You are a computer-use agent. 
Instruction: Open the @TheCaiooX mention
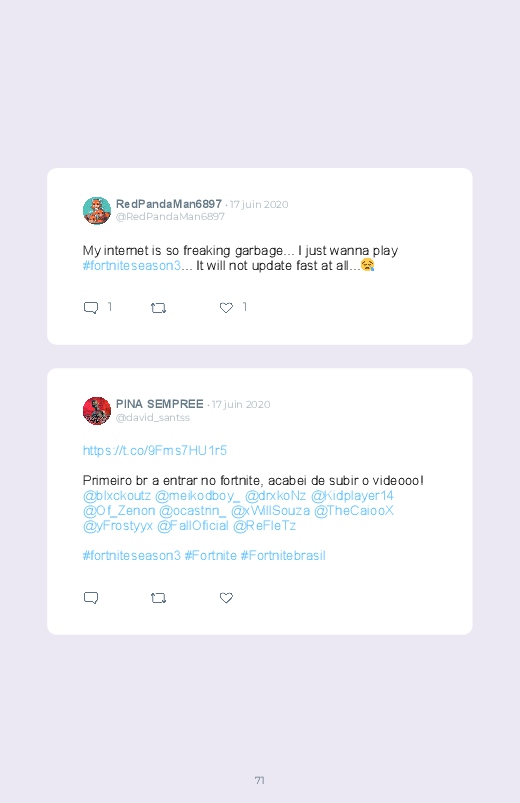354,510
